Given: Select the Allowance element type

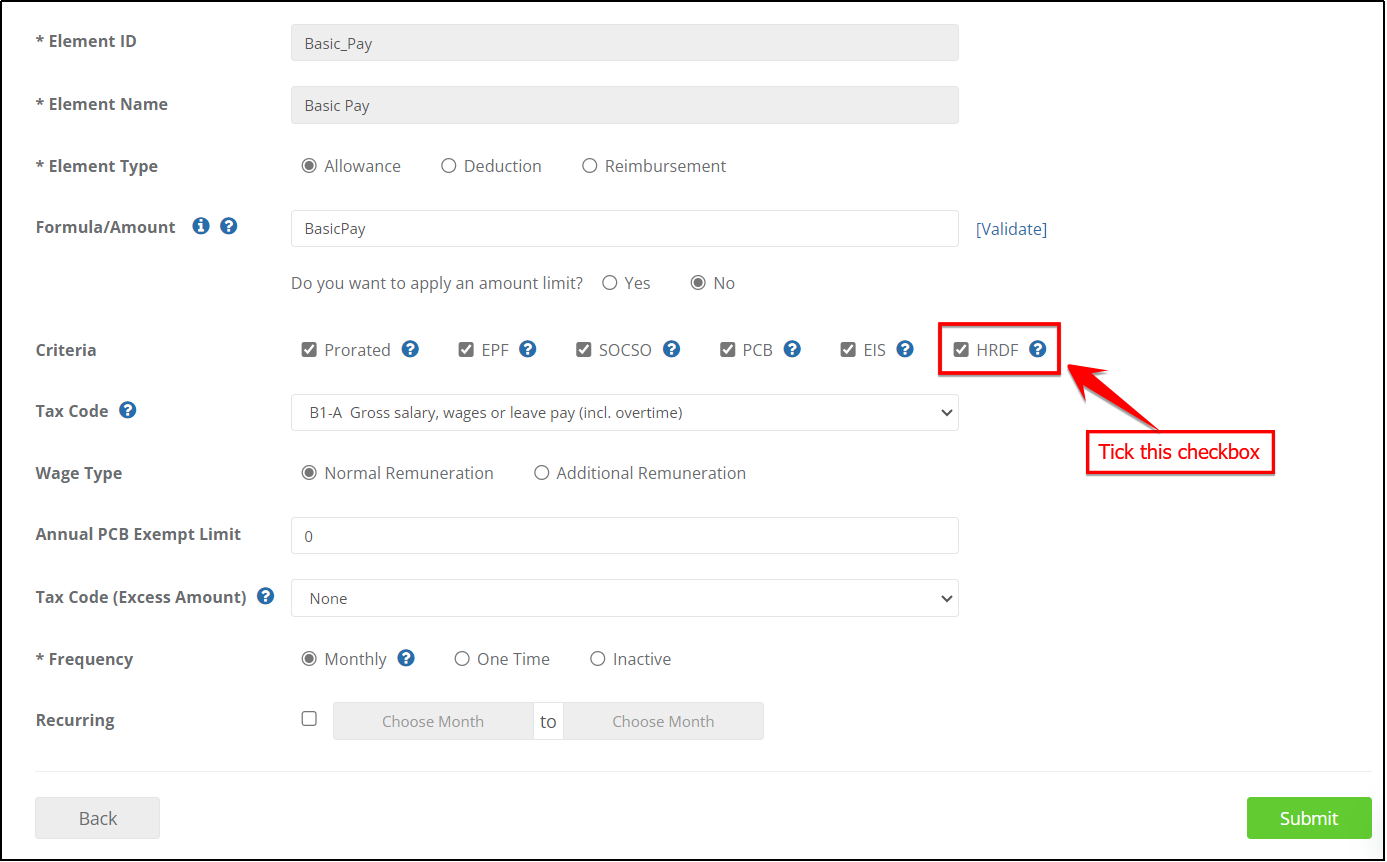Looking at the screenshot, I should point(309,166).
